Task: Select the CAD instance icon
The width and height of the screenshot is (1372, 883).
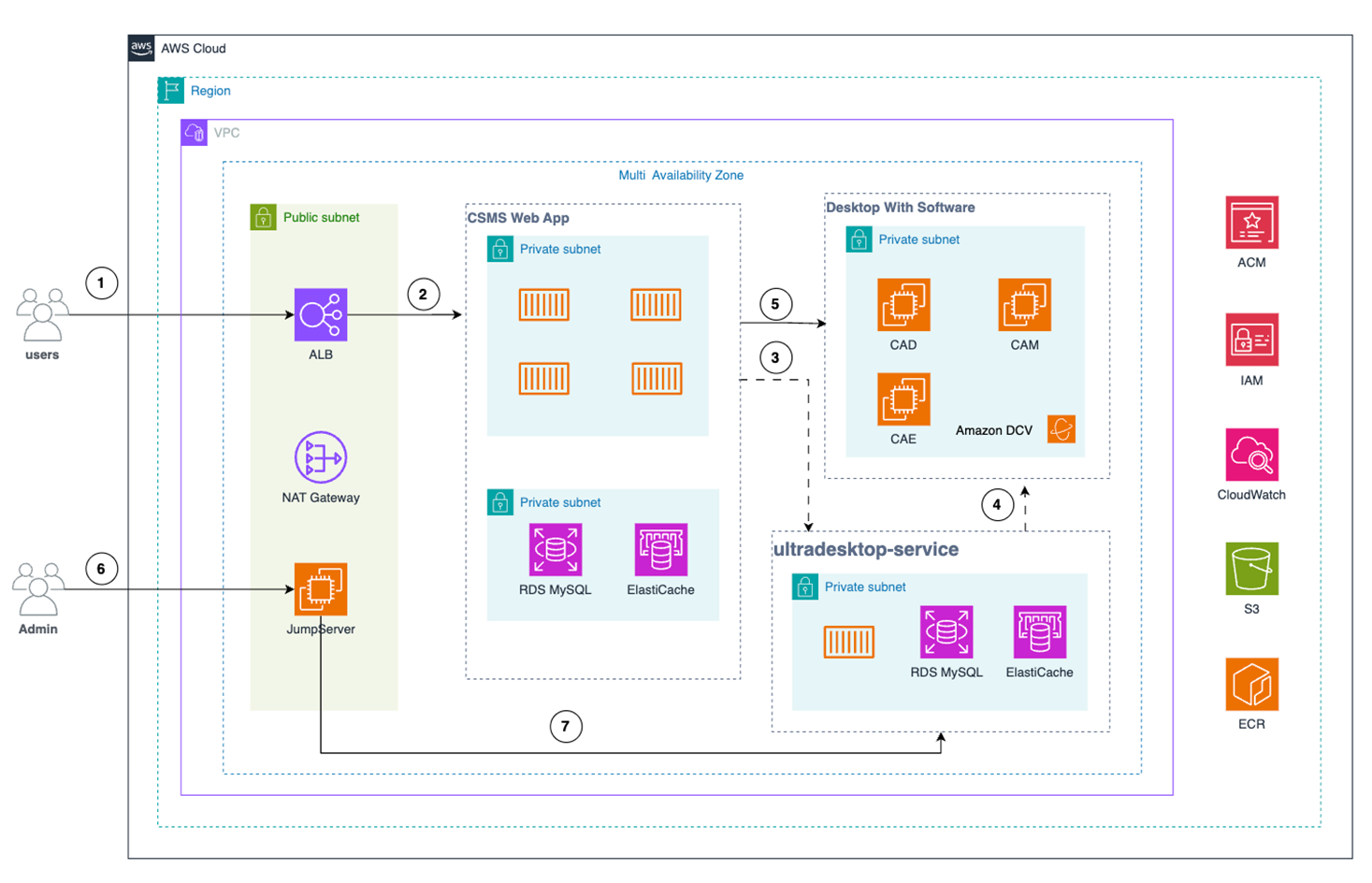Action: 903,304
